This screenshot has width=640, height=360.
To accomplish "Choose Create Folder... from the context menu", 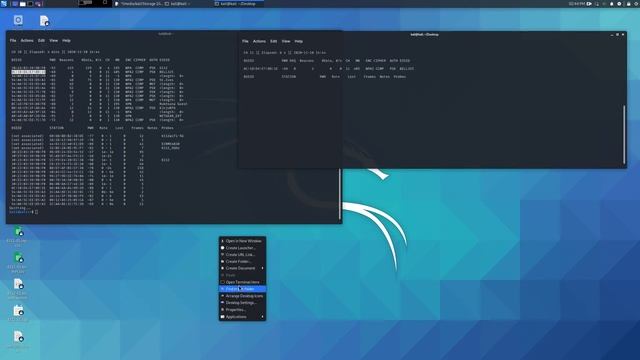I will tap(242, 261).
